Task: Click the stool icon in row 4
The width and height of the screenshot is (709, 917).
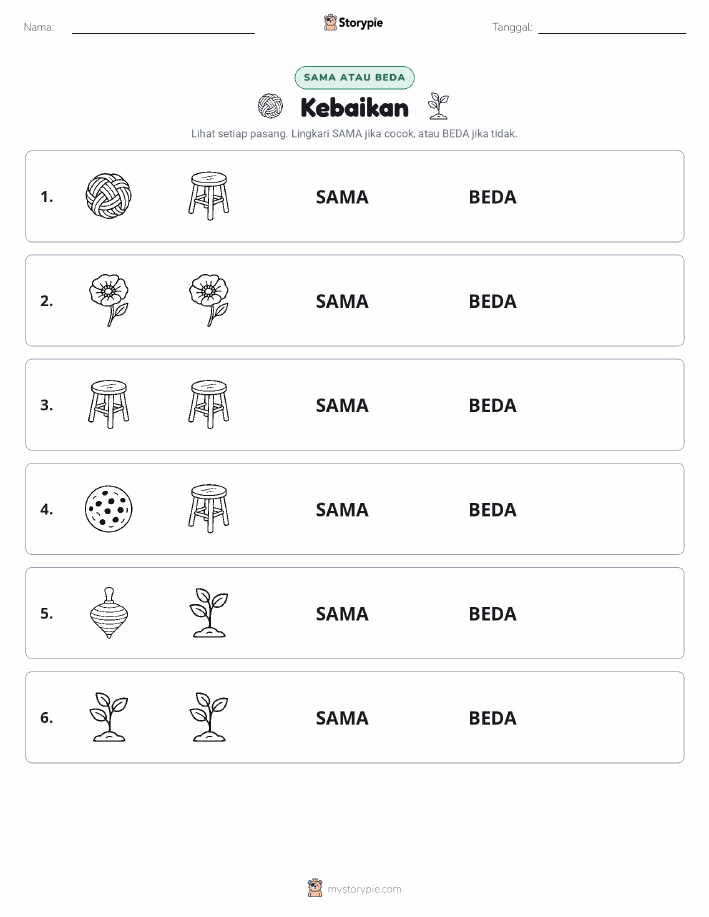Action: point(209,509)
